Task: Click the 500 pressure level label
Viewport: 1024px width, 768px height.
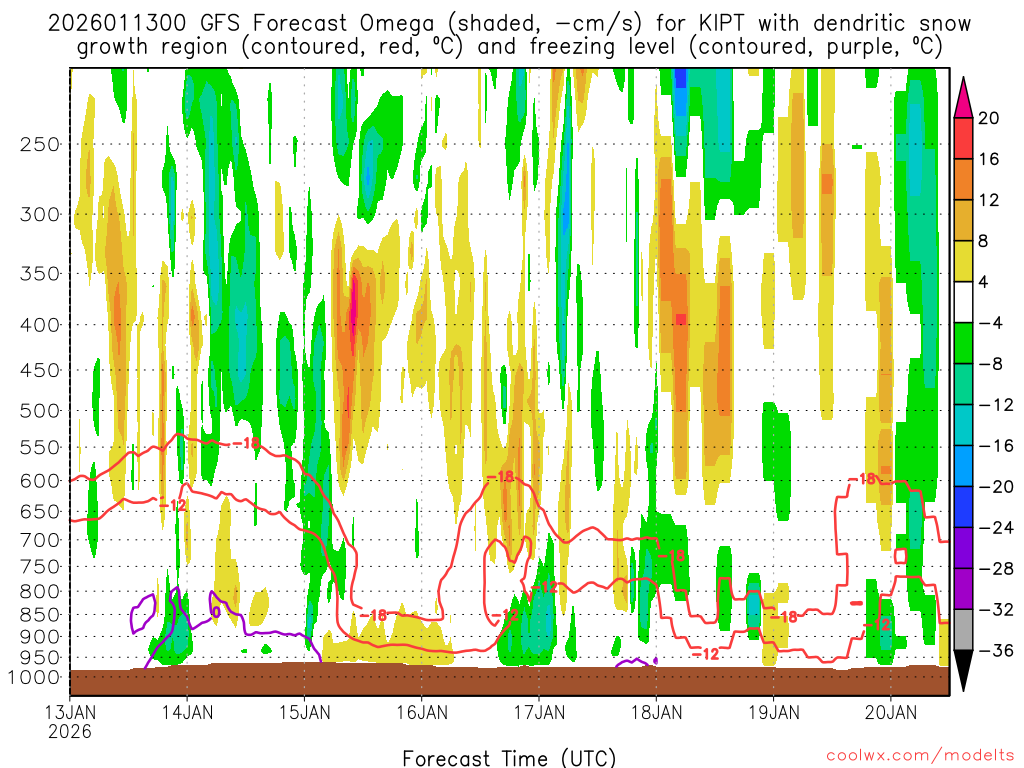Action: (40, 411)
